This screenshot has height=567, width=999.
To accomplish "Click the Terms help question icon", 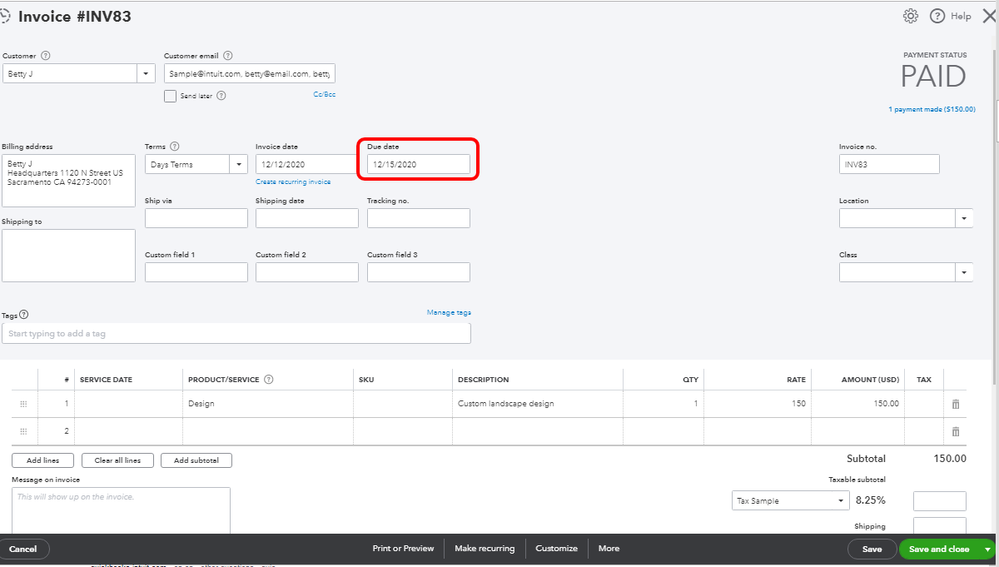I will [175, 146].
